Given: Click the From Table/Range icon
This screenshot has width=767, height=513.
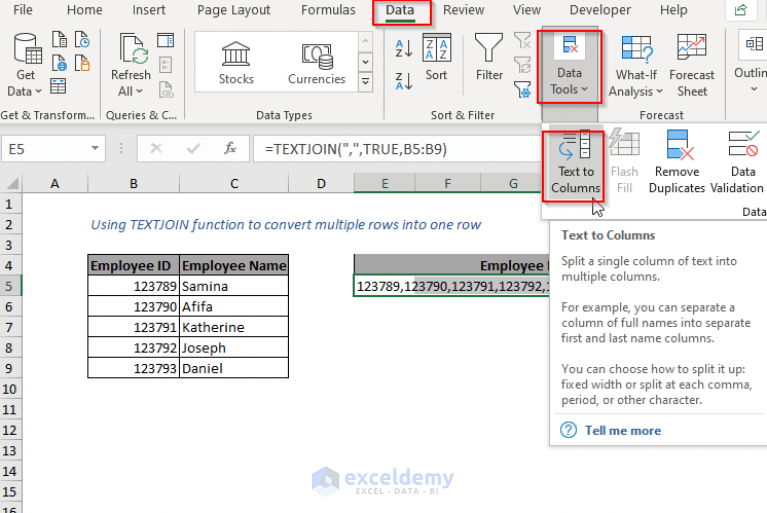Looking at the screenshot, I should [x=58, y=87].
